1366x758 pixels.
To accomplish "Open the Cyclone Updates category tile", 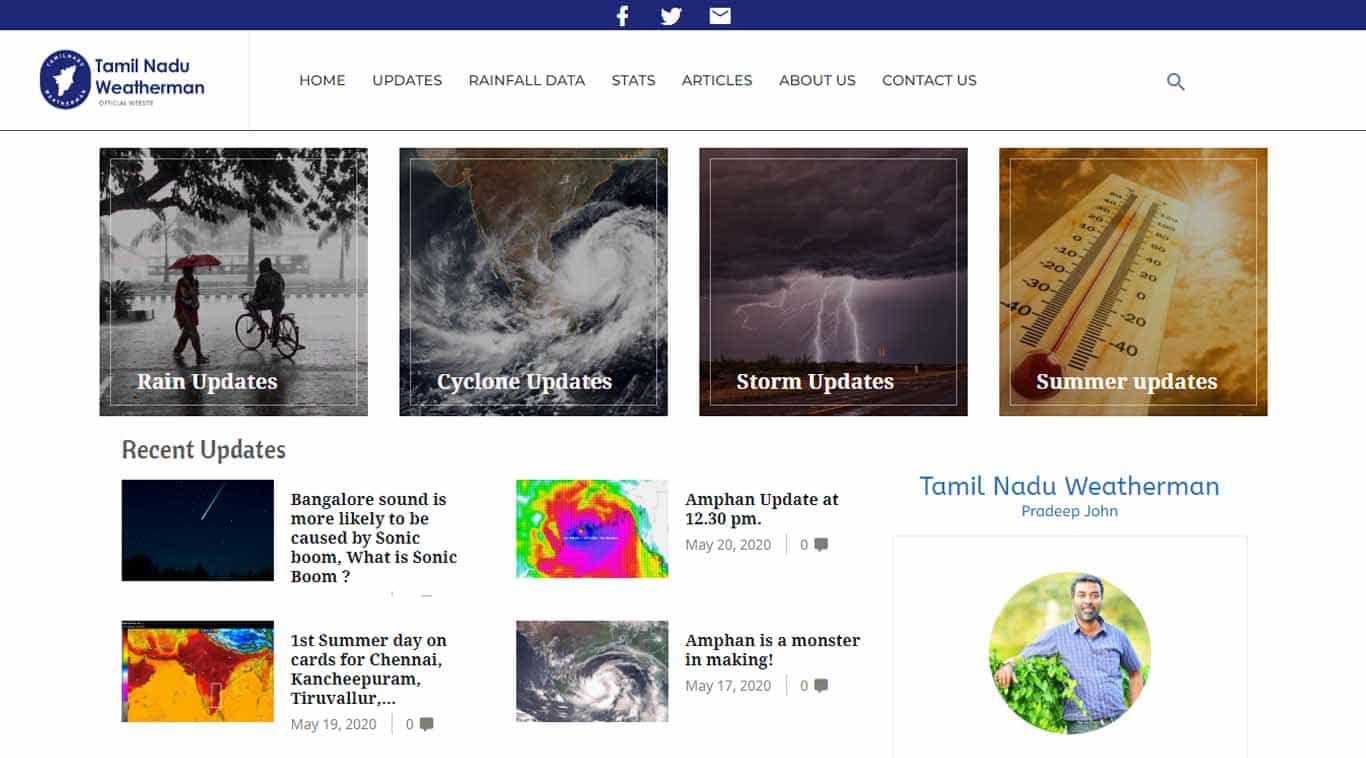I will click(533, 282).
